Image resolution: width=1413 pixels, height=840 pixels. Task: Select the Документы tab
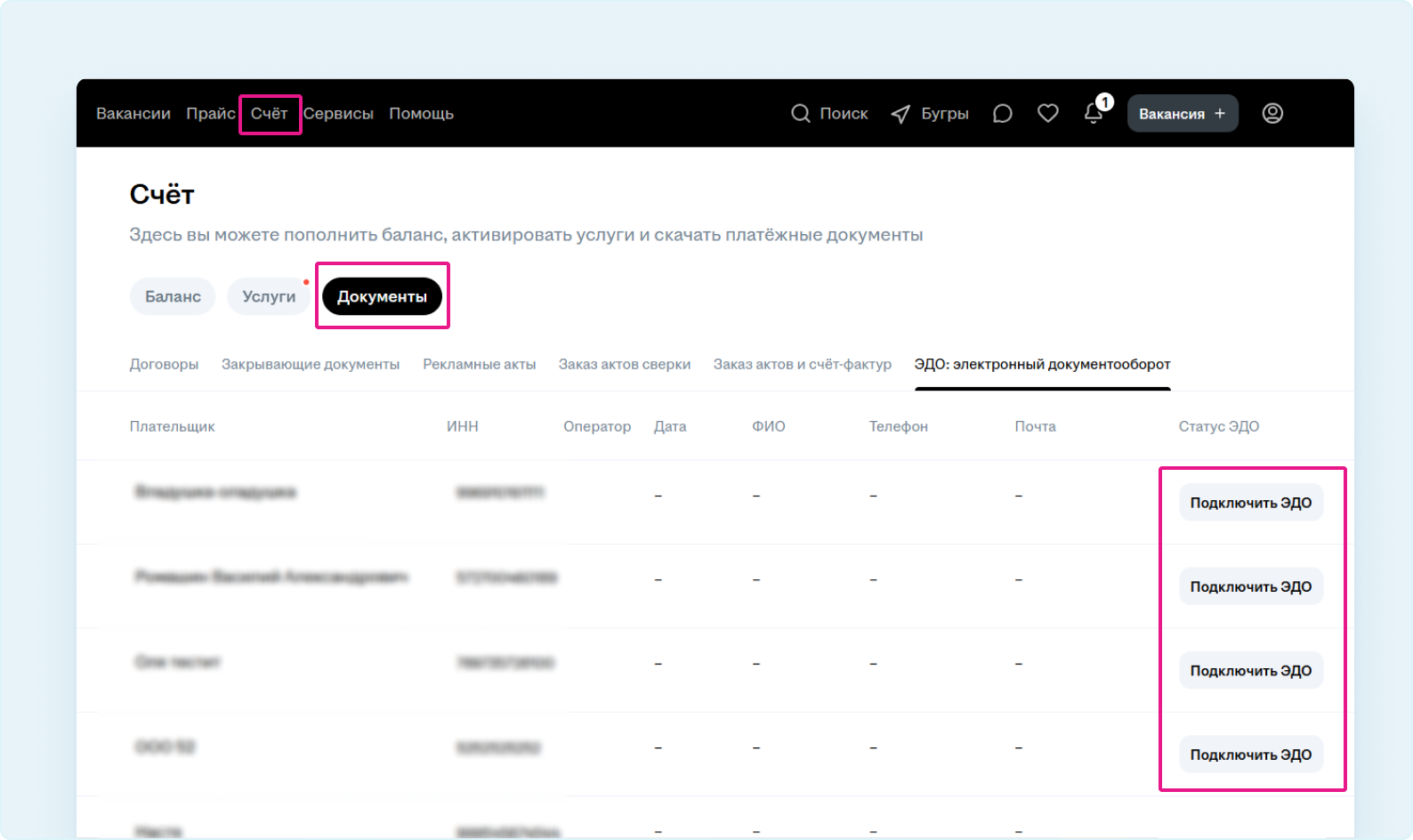pos(382,296)
